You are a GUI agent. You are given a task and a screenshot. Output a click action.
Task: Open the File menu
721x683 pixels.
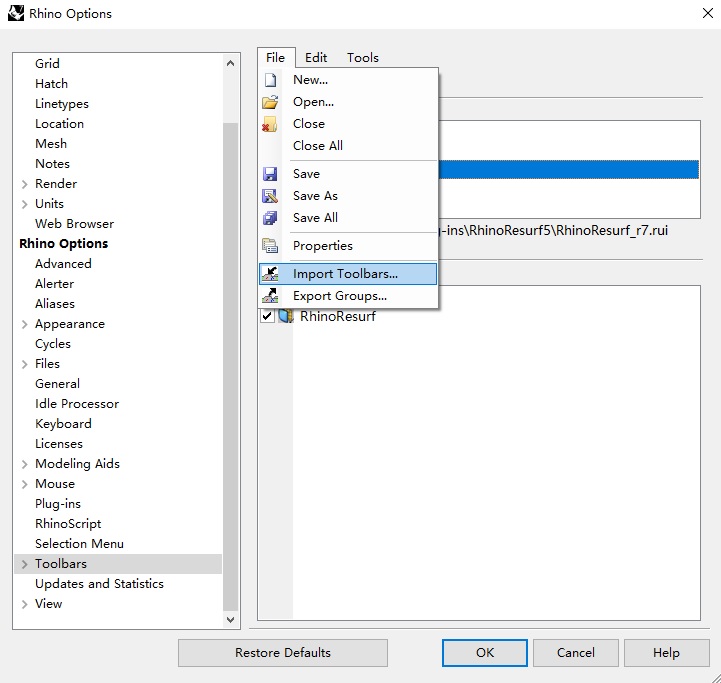click(x=276, y=57)
